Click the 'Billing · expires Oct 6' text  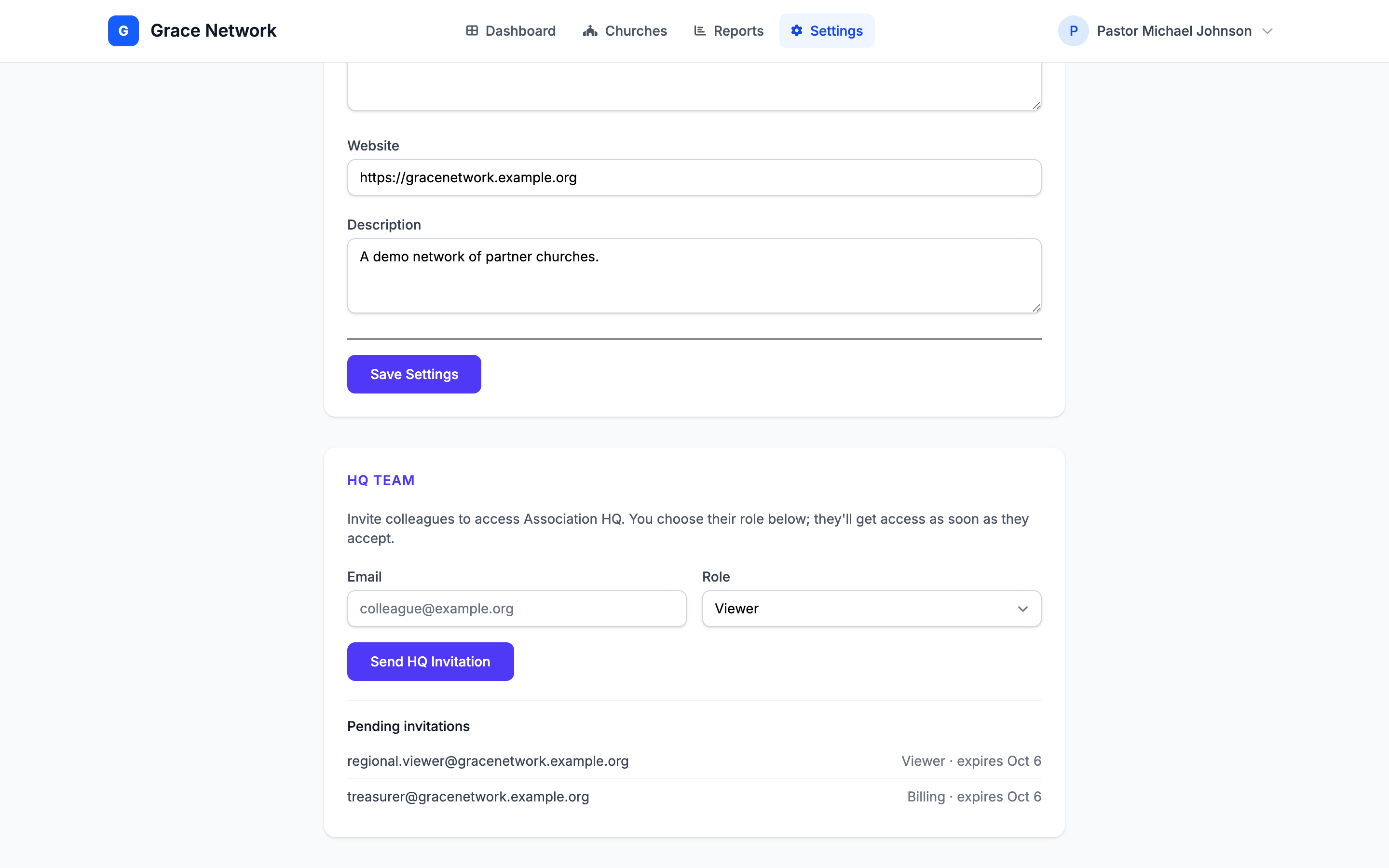(x=974, y=797)
